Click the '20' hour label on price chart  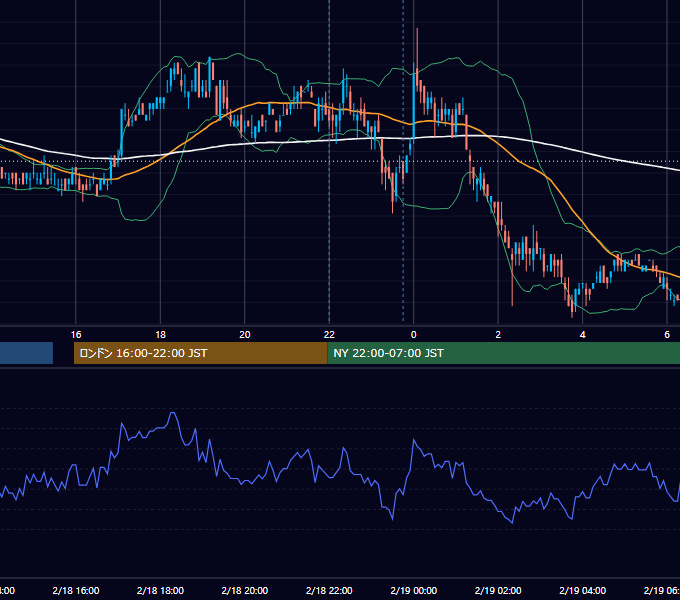tap(245, 334)
